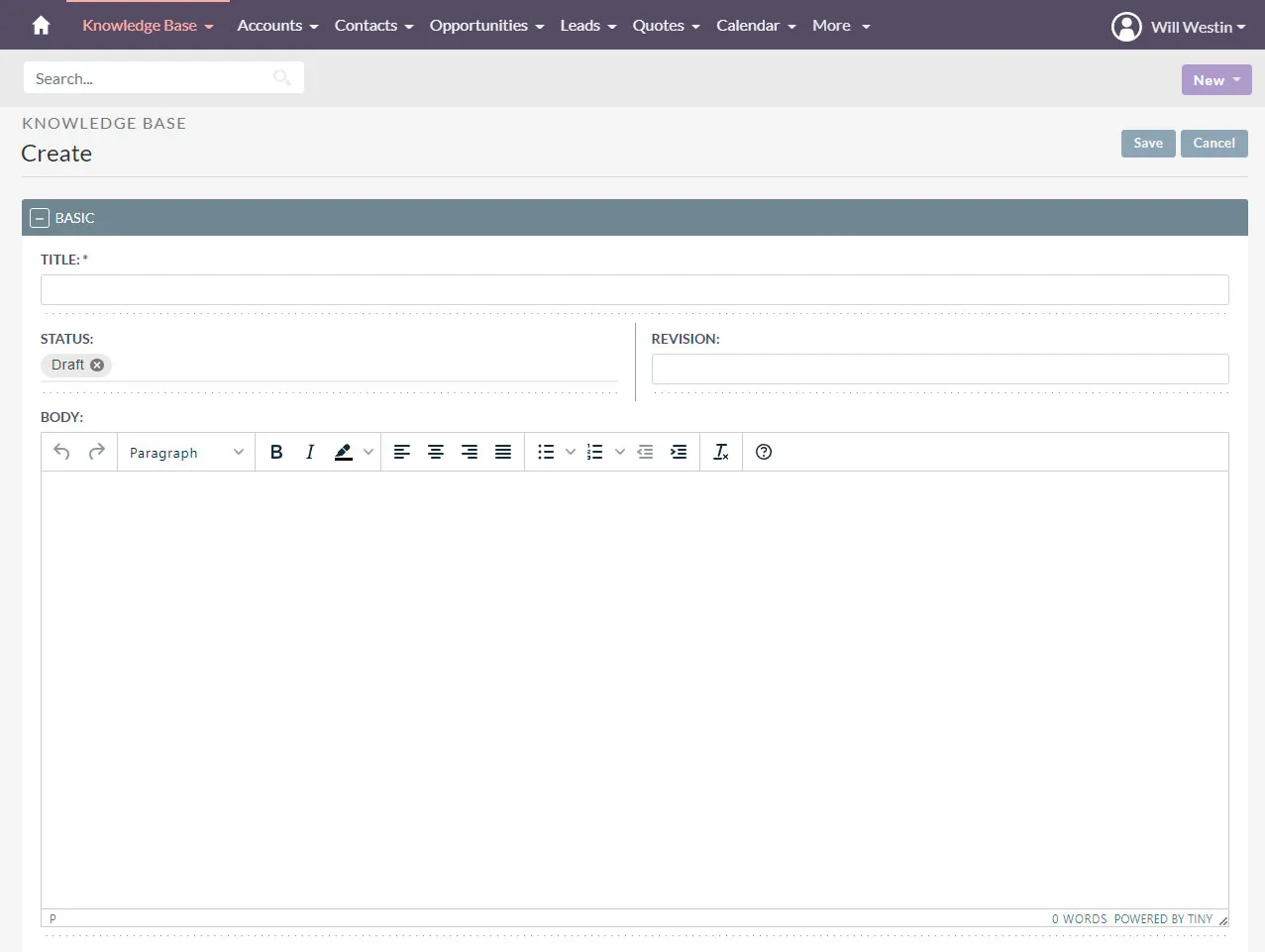1265x952 pixels.
Task: Increase the indent
Action: click(x=679, y=452)
